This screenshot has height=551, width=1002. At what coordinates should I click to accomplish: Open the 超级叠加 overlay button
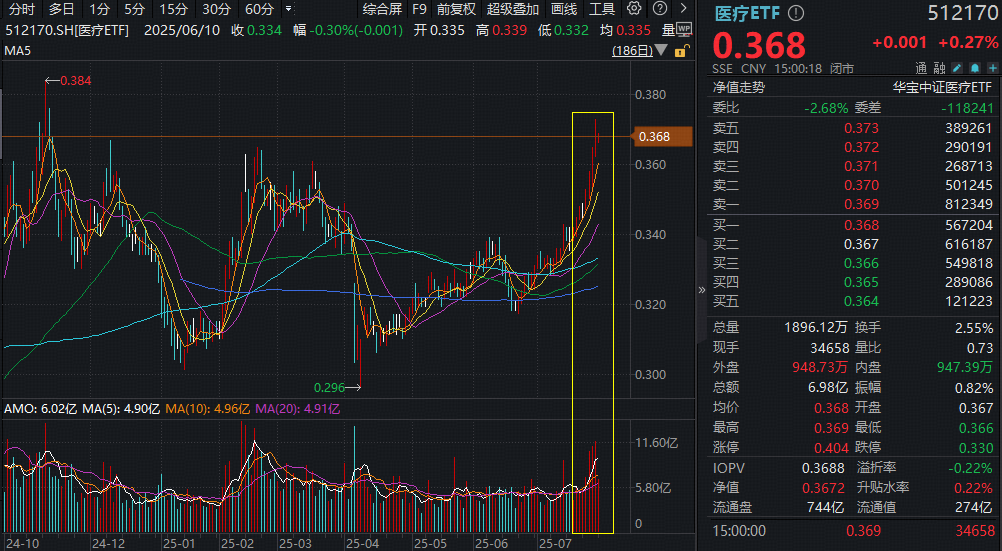[512, 9]
